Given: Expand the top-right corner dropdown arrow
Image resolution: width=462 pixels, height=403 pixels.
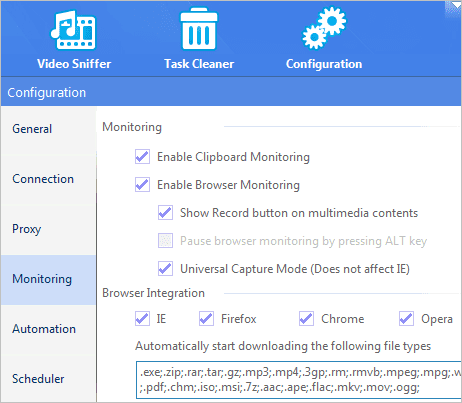Looking at the screenshot, I should coord(456,5).
